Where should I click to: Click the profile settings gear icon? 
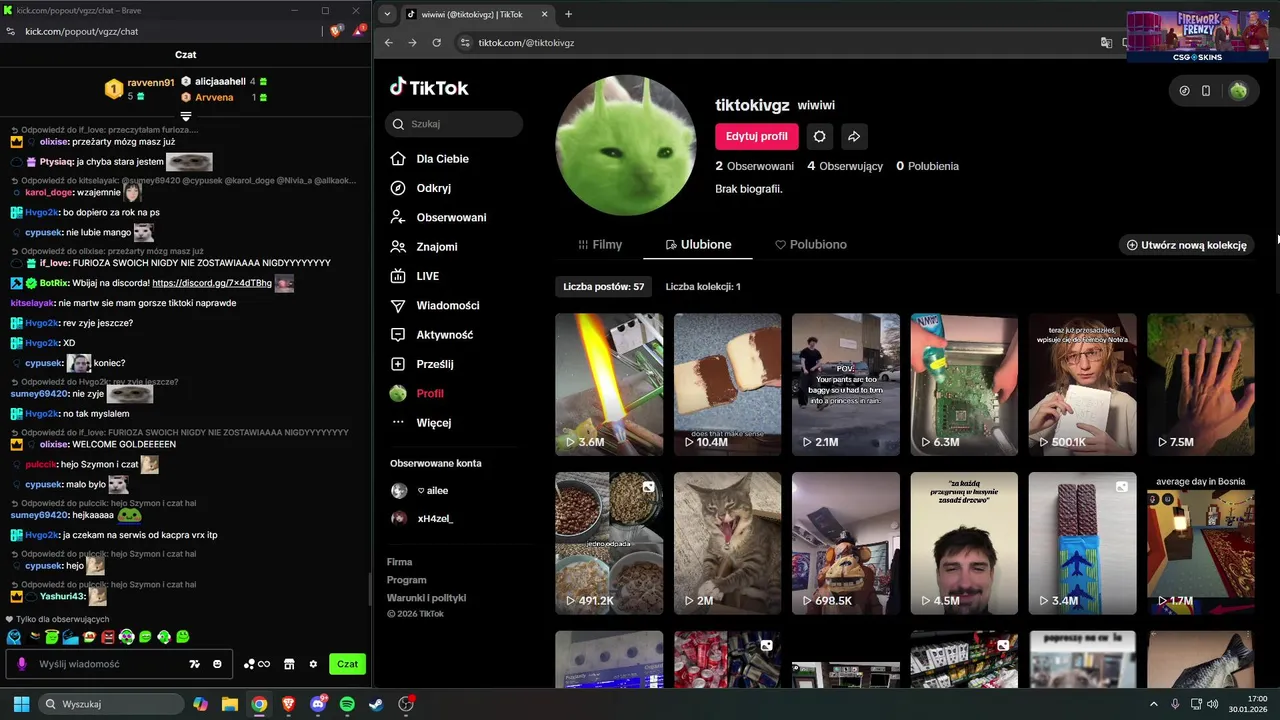pyautogui.click(x=819, y=136)
